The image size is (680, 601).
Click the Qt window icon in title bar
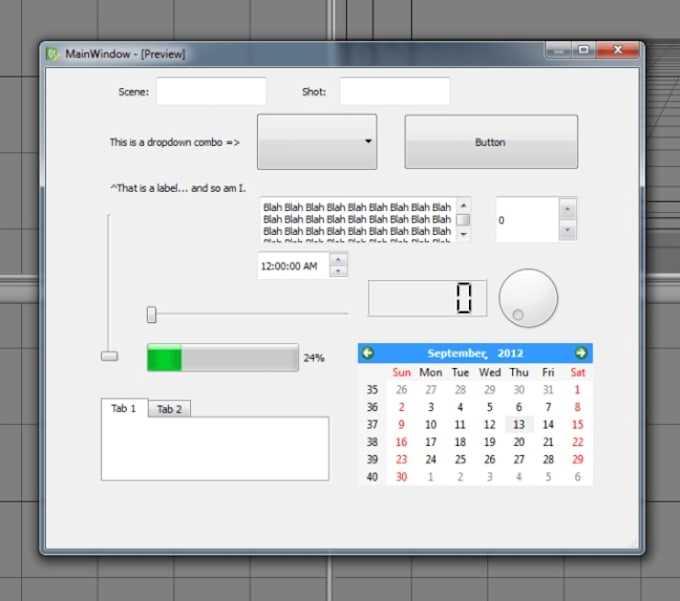pyautogui.click(x=52, y=54)
